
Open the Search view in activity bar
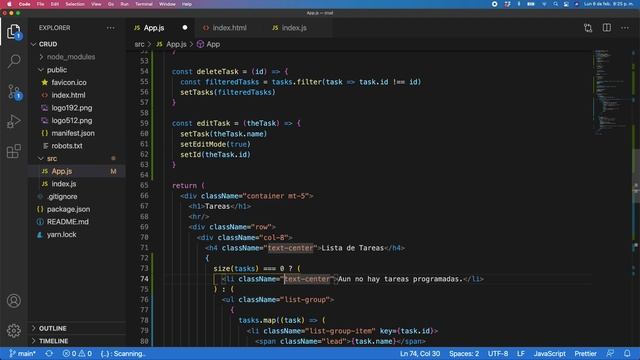14,61
